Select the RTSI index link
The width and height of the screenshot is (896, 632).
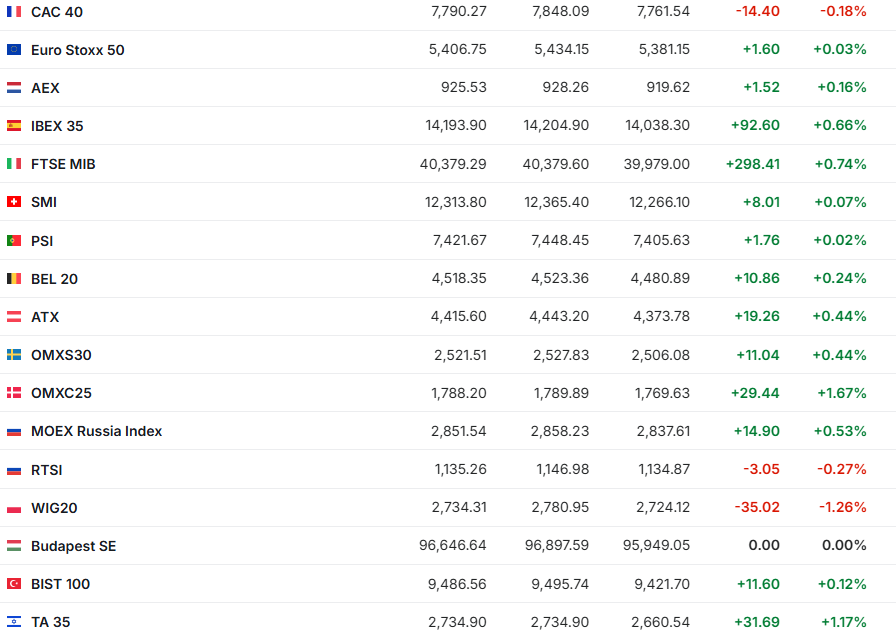coord(47,470)
